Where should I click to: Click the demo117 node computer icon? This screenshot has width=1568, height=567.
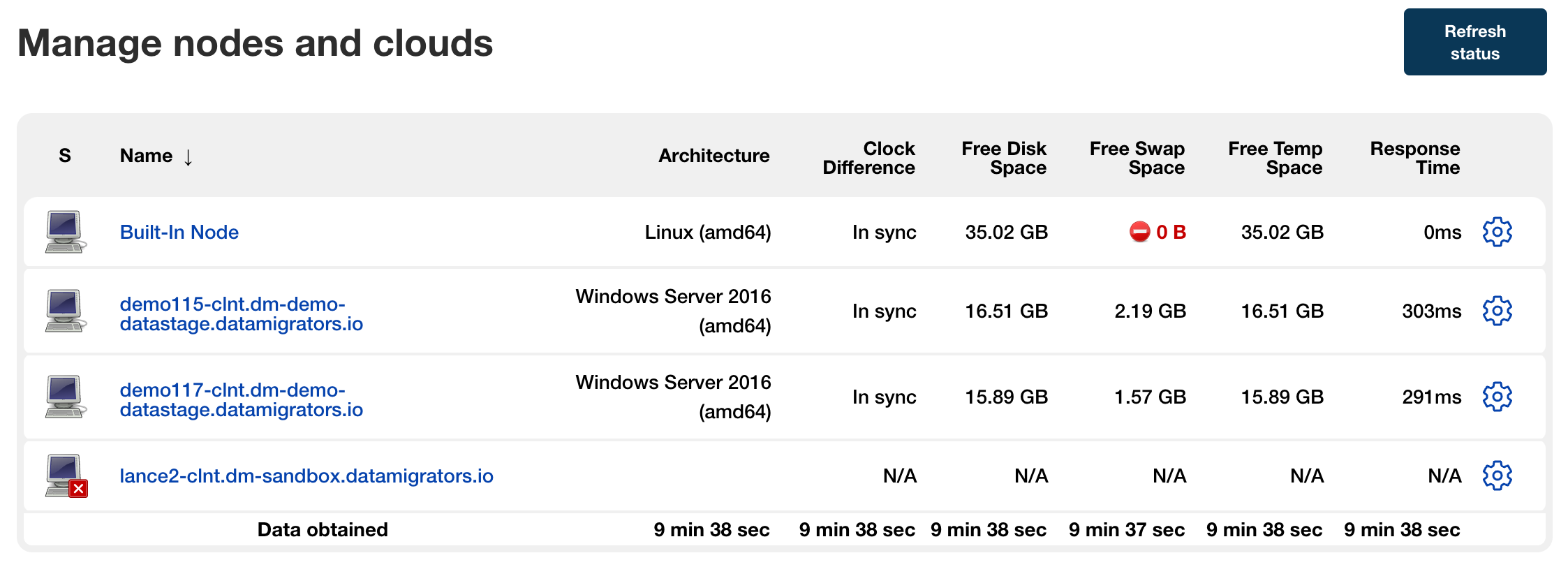point(65,397)
